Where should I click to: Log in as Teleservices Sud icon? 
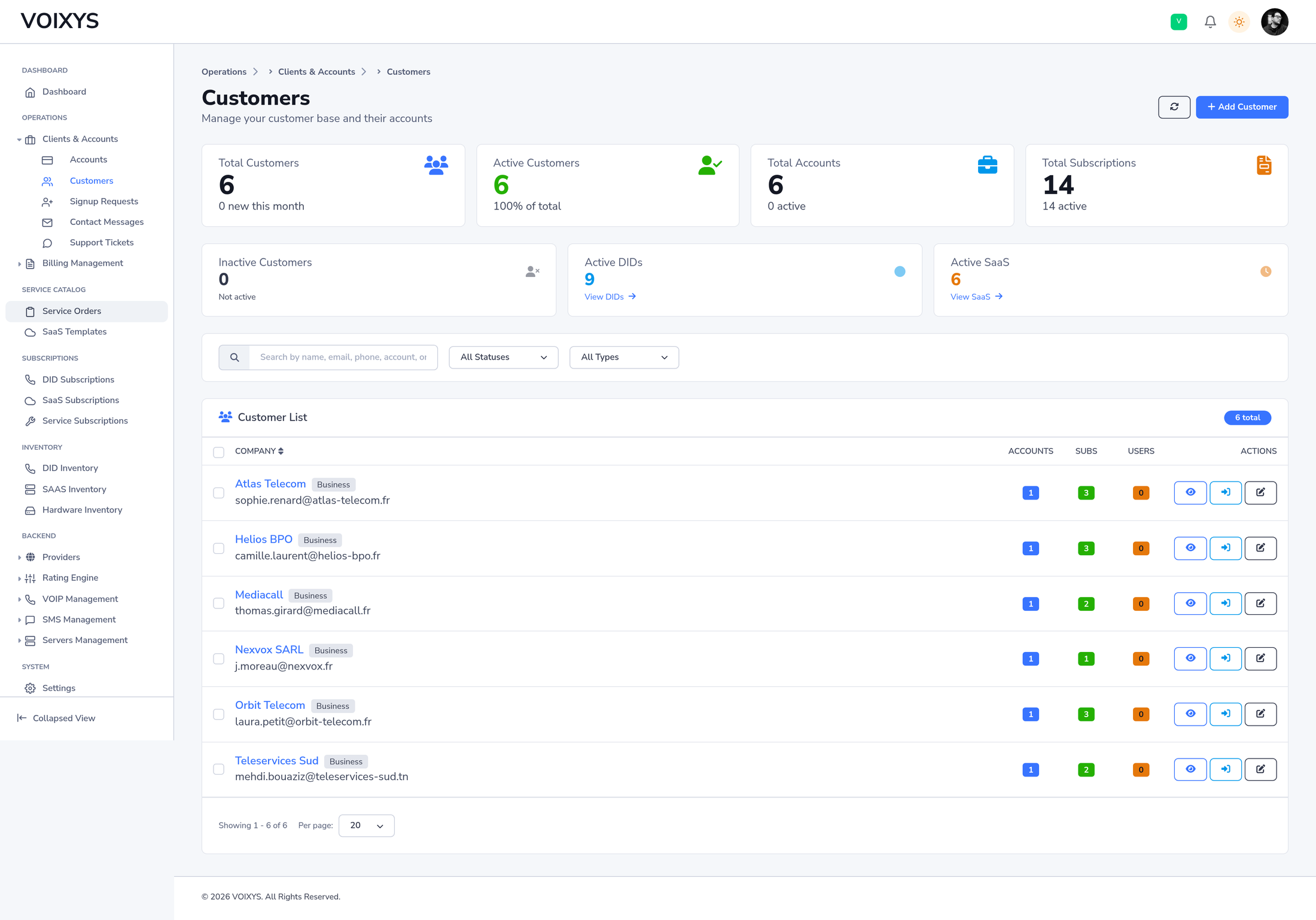1226,769
